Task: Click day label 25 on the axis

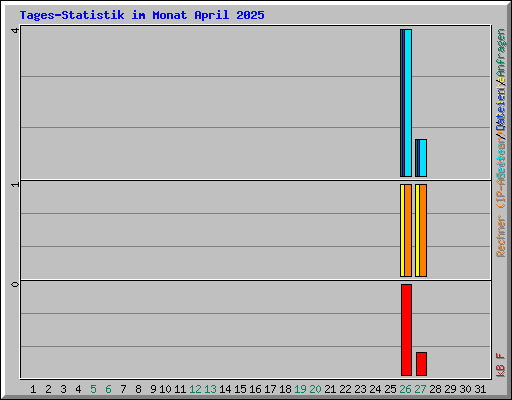Action: click(390, 389)
